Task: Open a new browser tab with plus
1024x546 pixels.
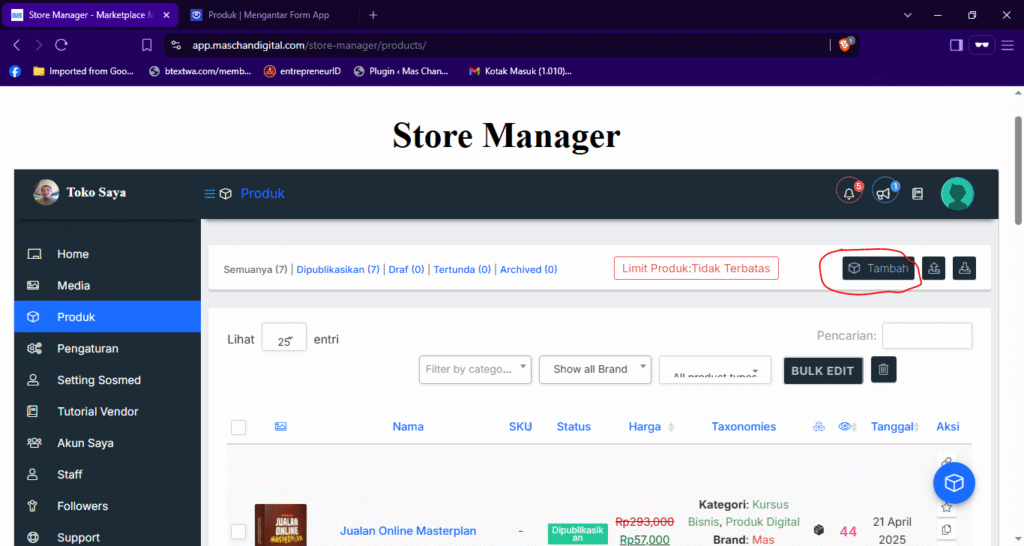Action: click(x=373, y=15)
